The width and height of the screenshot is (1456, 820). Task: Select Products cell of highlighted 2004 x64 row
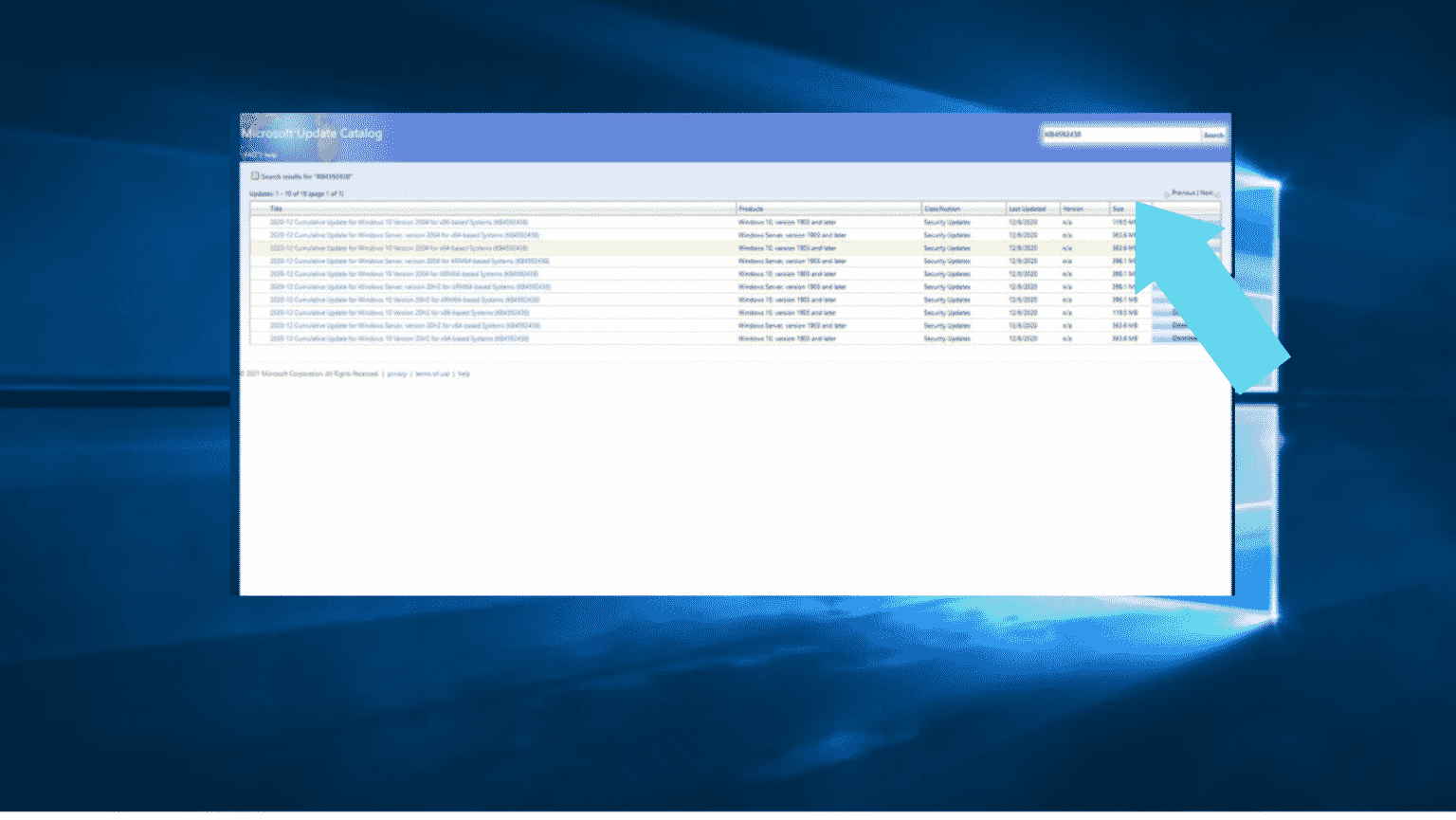click(787, 247)
